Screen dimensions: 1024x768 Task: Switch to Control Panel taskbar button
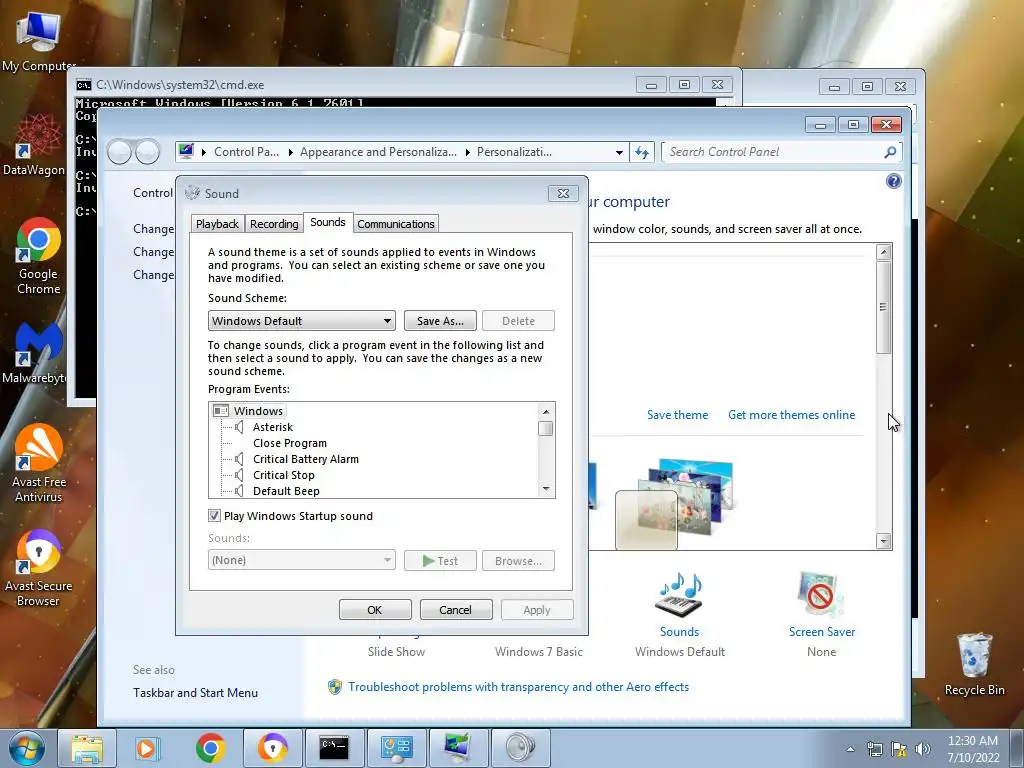pos(396,748)
